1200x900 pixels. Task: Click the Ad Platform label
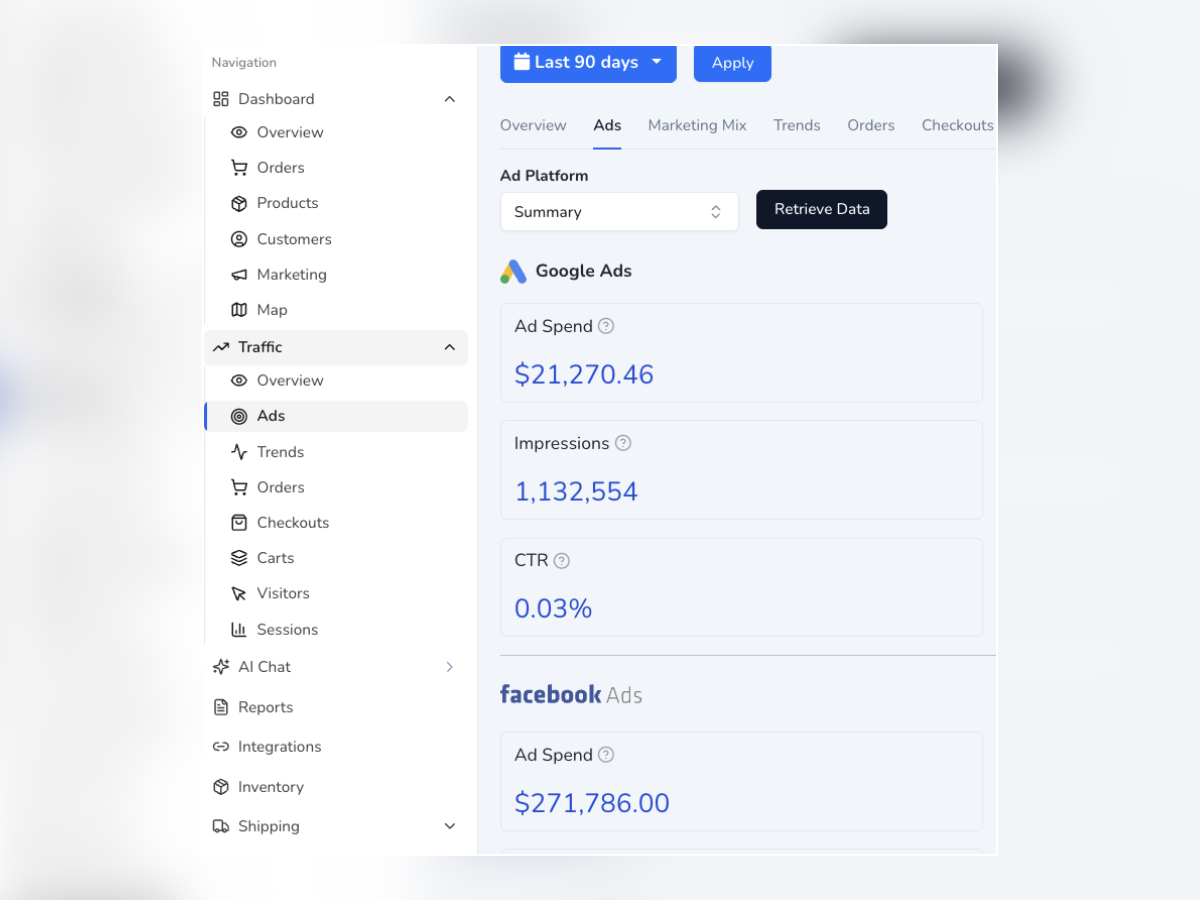tap(544, 176)
